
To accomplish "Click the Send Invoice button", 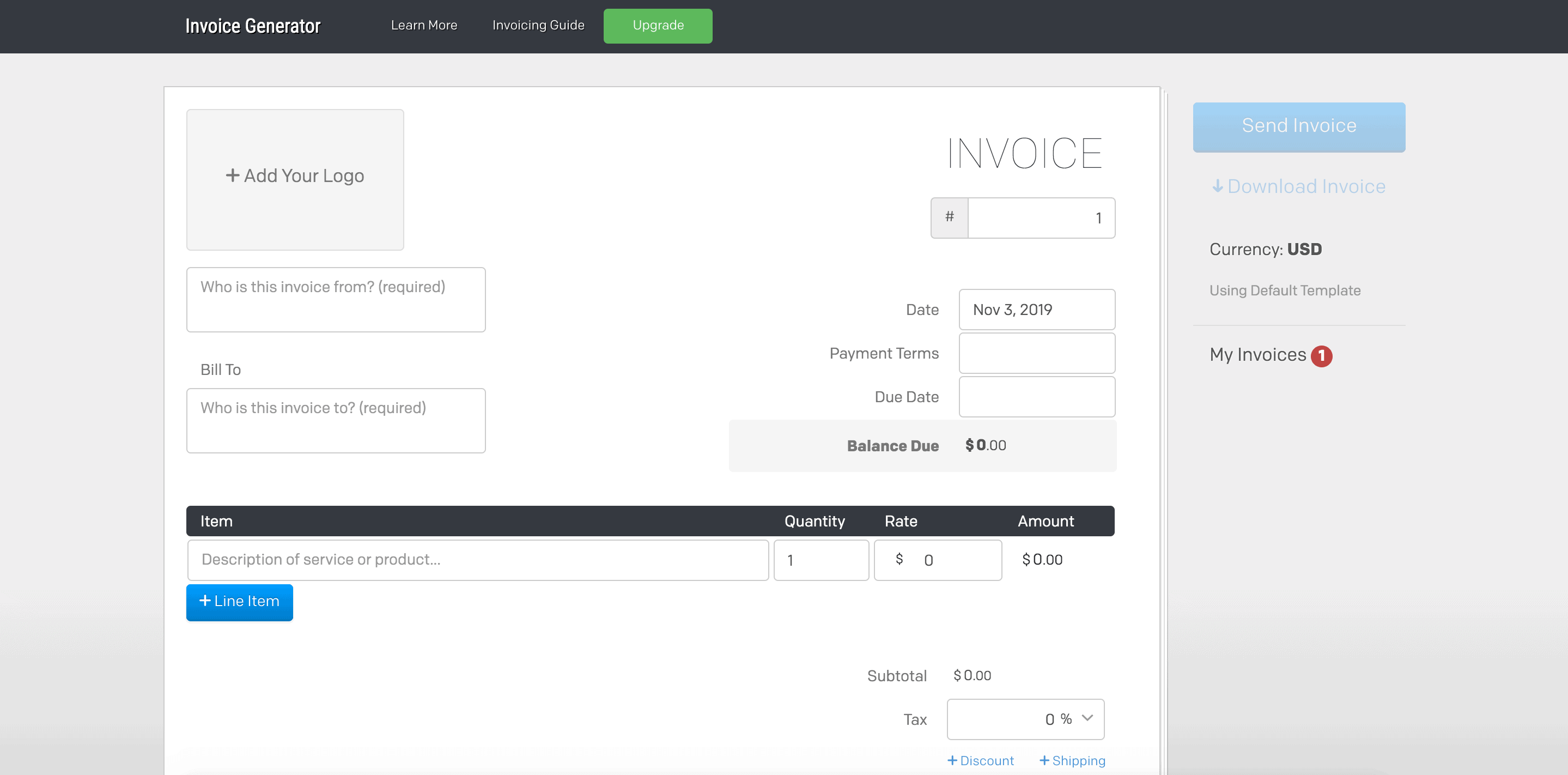I will [1298, 126].
